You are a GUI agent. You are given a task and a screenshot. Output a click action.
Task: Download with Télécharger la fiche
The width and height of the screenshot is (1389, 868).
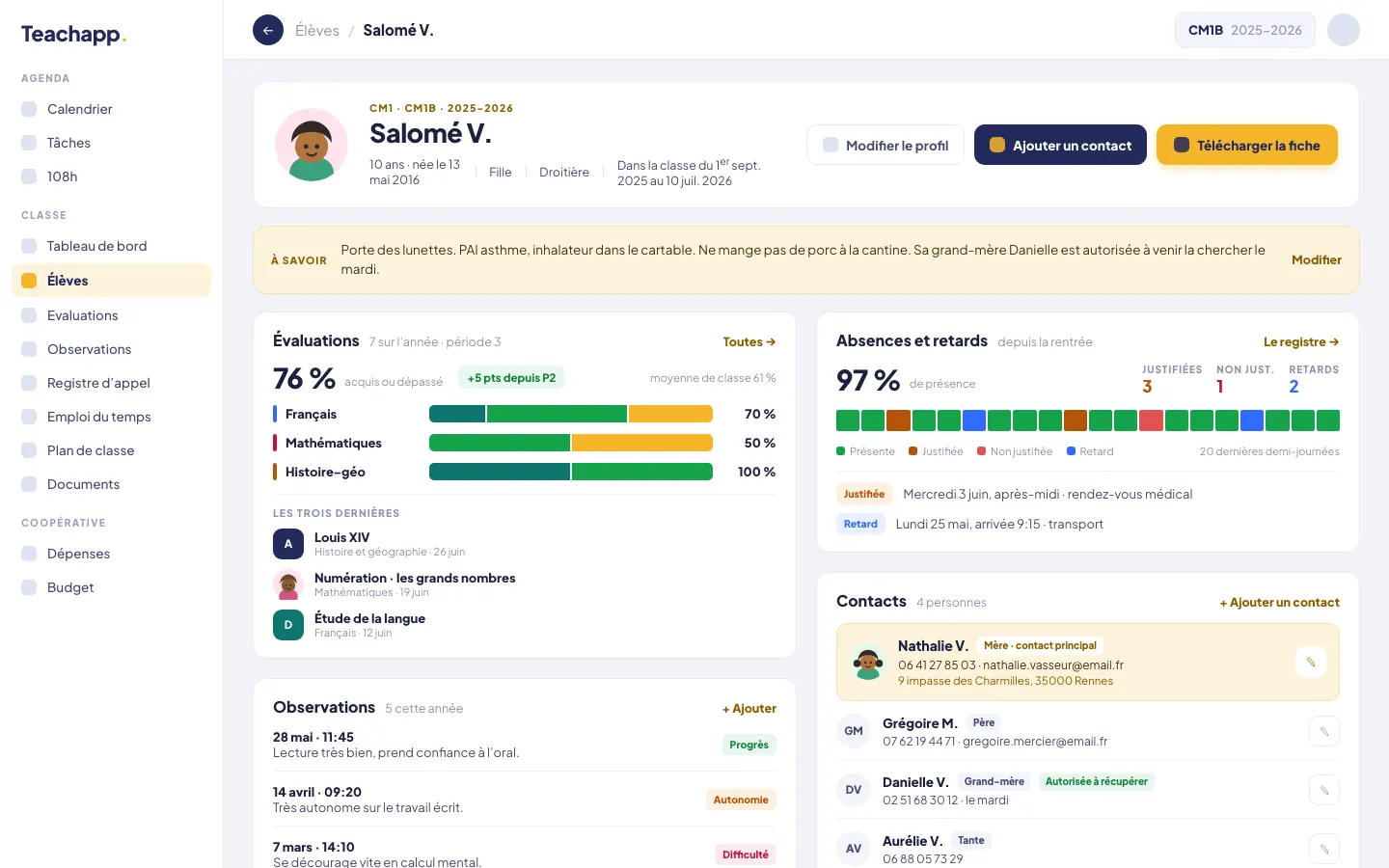click(1247, 145)
